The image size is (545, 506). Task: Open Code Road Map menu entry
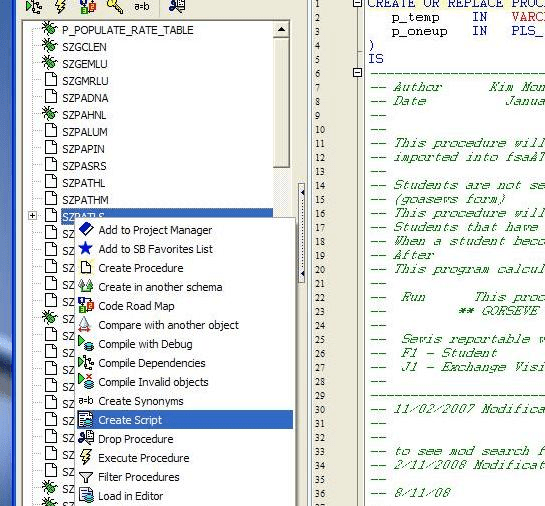185,306
